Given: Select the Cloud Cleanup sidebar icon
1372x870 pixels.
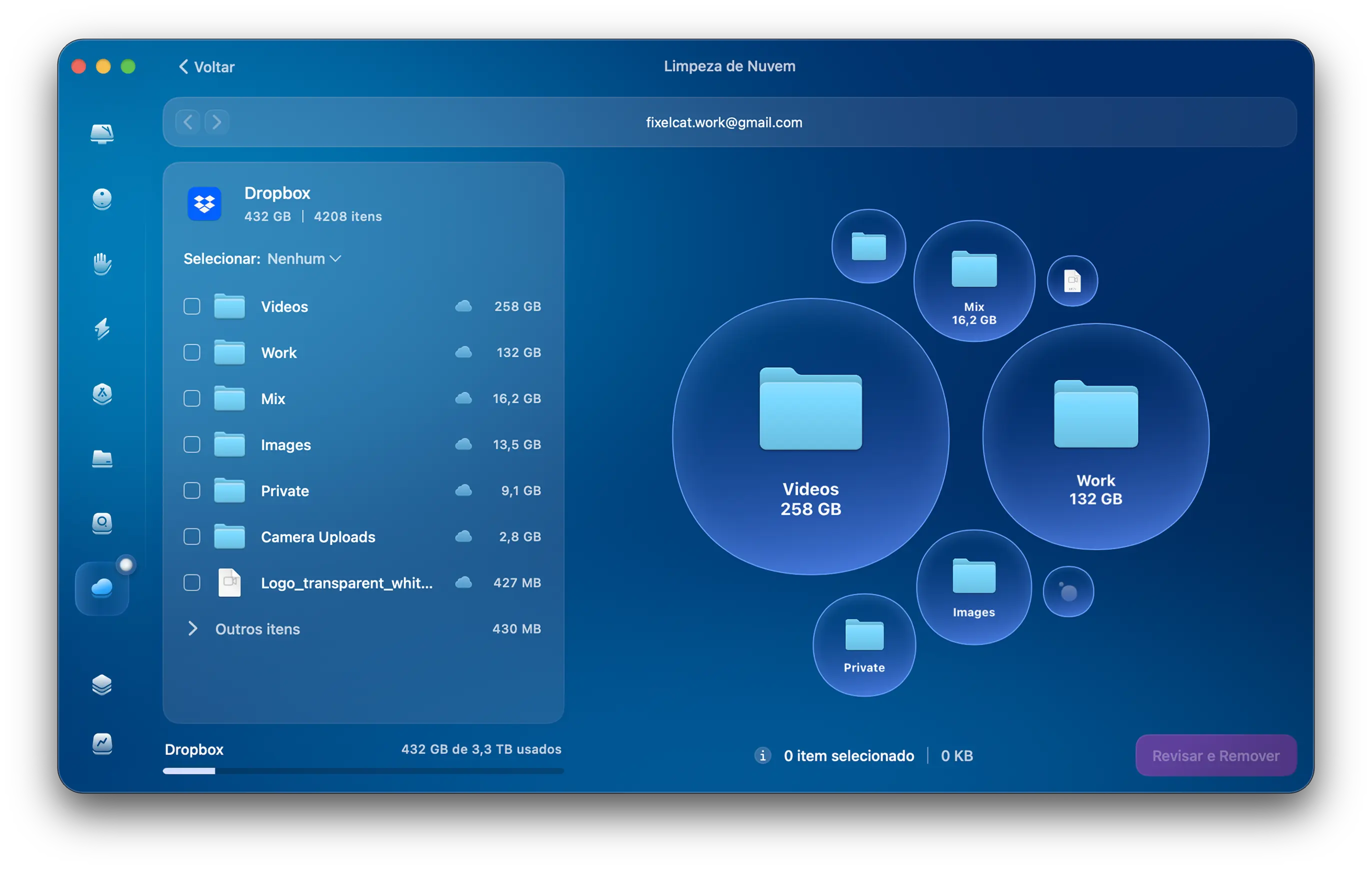Looking at the screenshot, I should coord(102,587).
